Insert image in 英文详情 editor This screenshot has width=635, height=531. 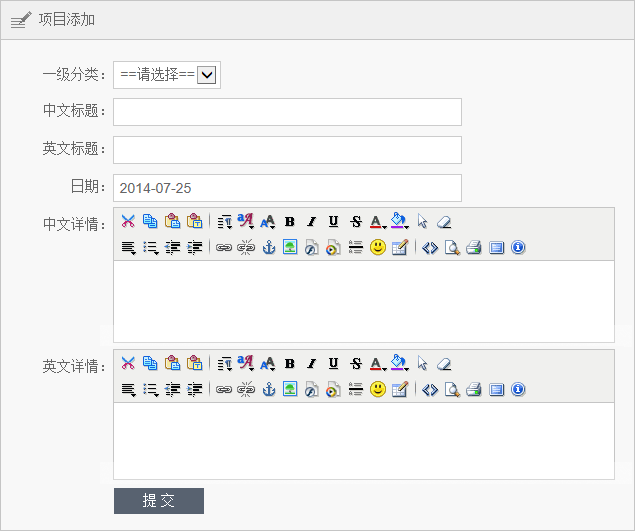coord(290,390)
